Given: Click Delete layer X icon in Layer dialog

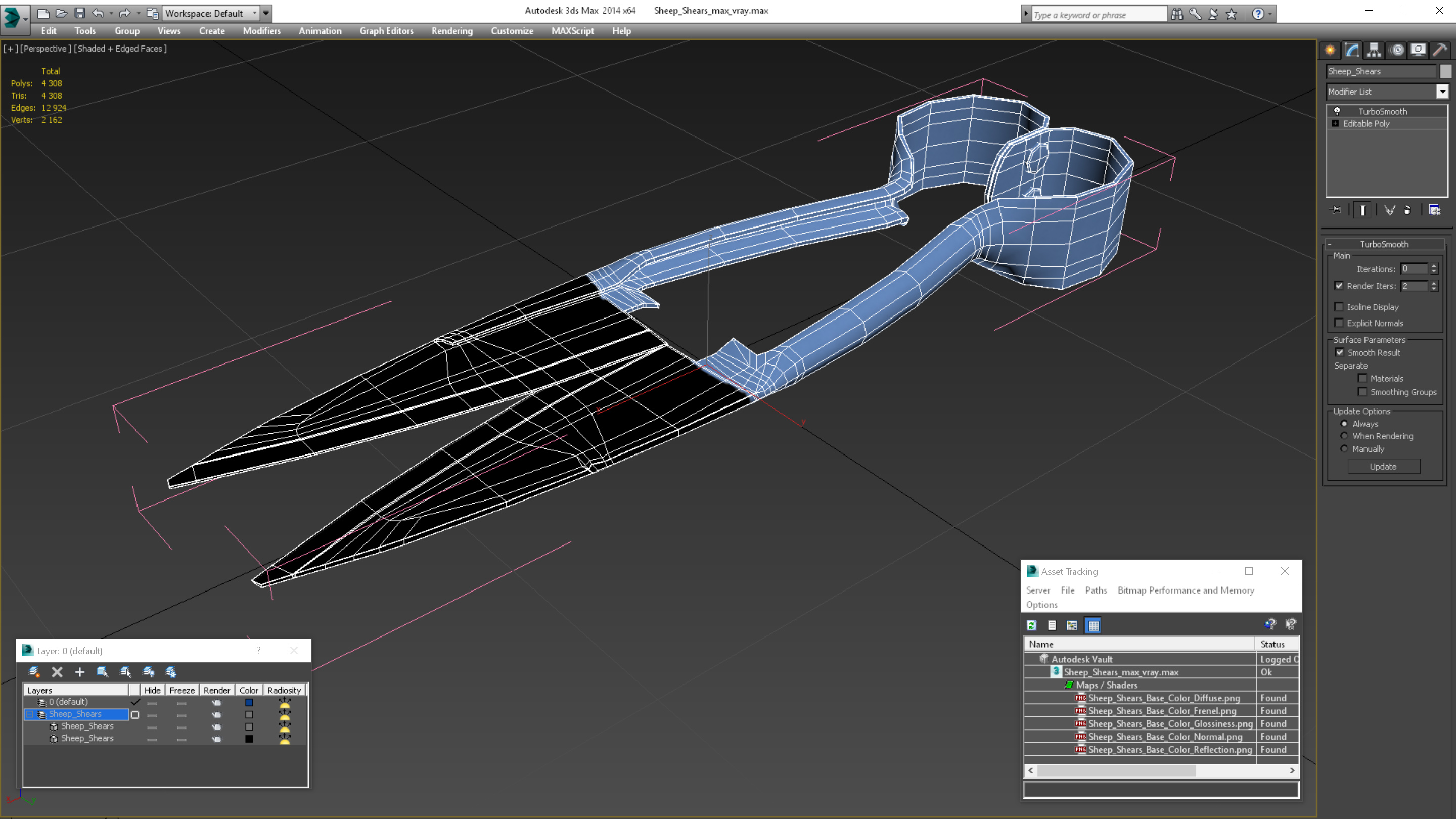Looking at the screenshot, I should (x=57, y=671).
